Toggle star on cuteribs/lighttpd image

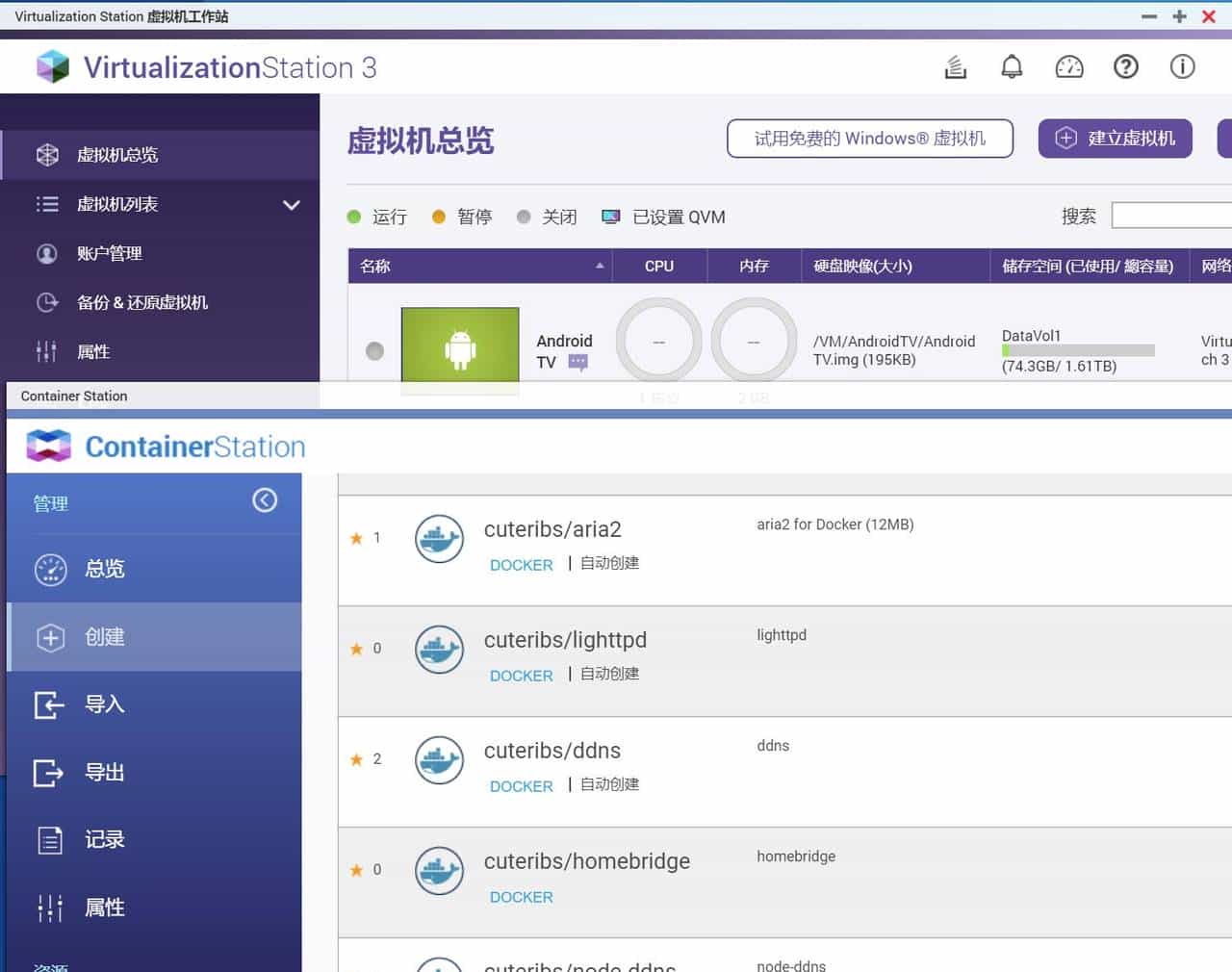coord(357,649)
